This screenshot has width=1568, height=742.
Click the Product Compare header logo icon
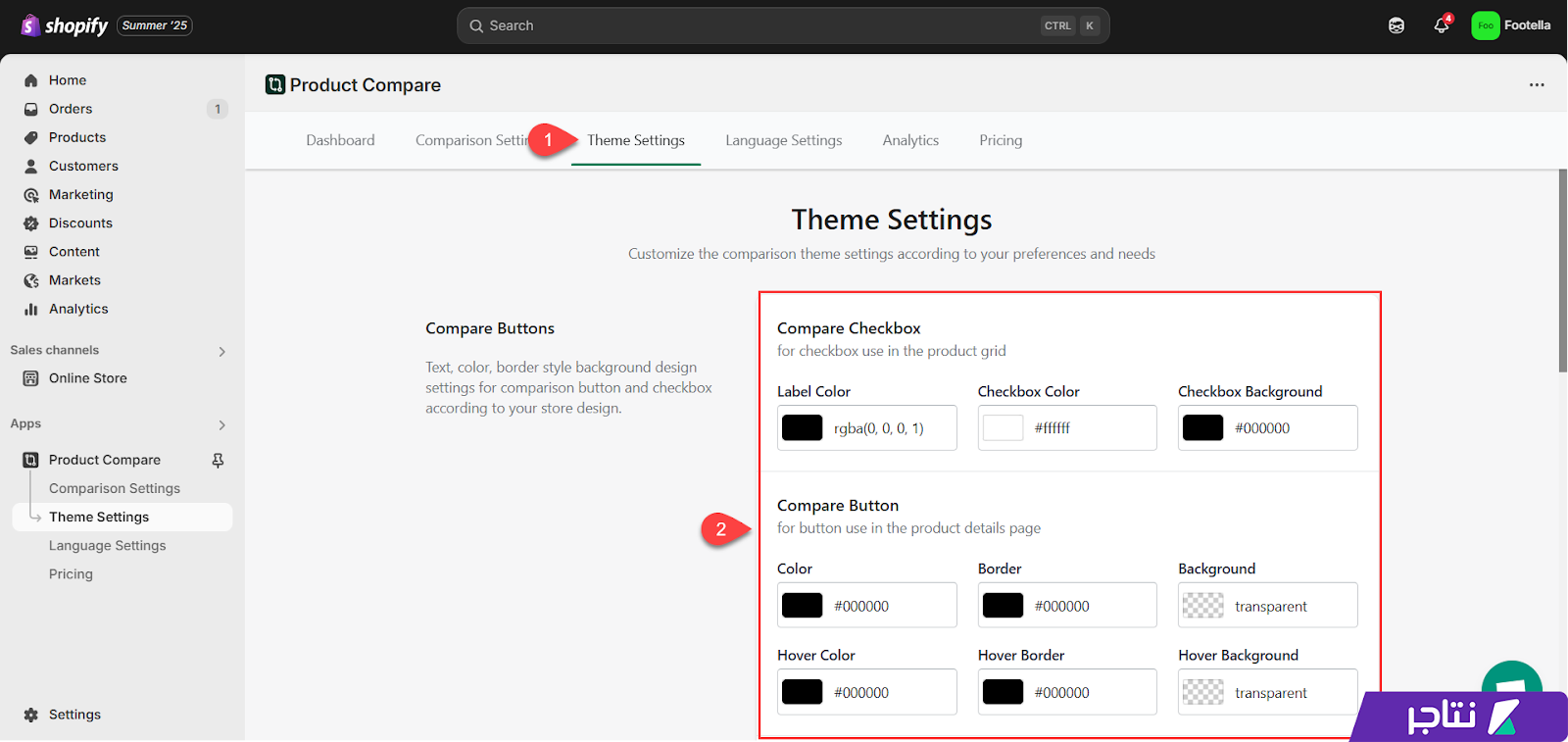click(x=275, y=85)
